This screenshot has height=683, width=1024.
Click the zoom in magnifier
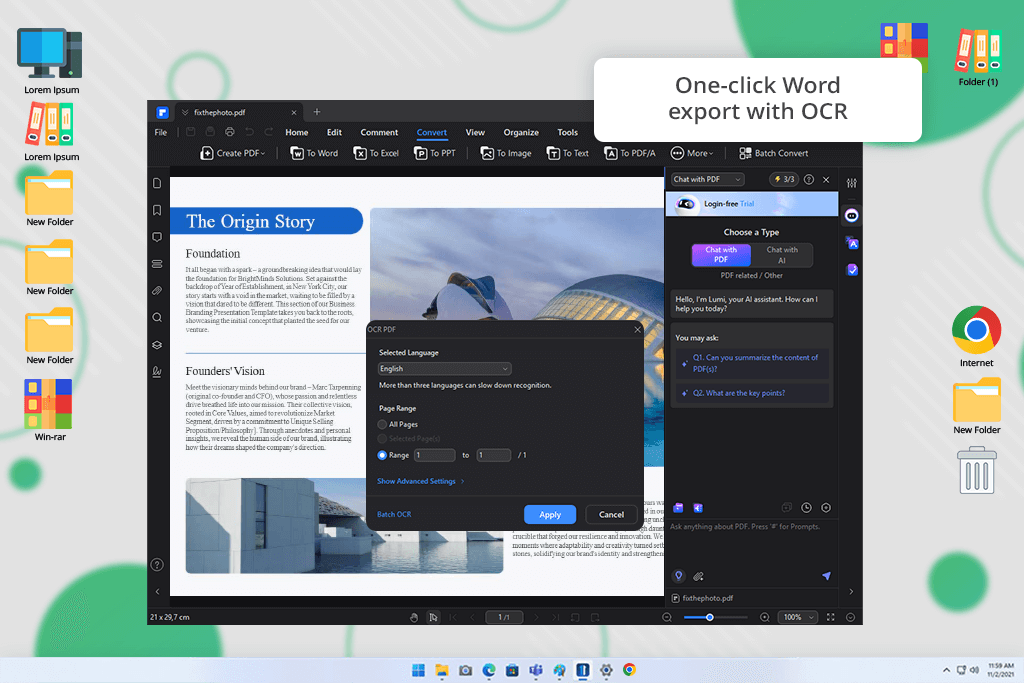(x=765, y=617)
